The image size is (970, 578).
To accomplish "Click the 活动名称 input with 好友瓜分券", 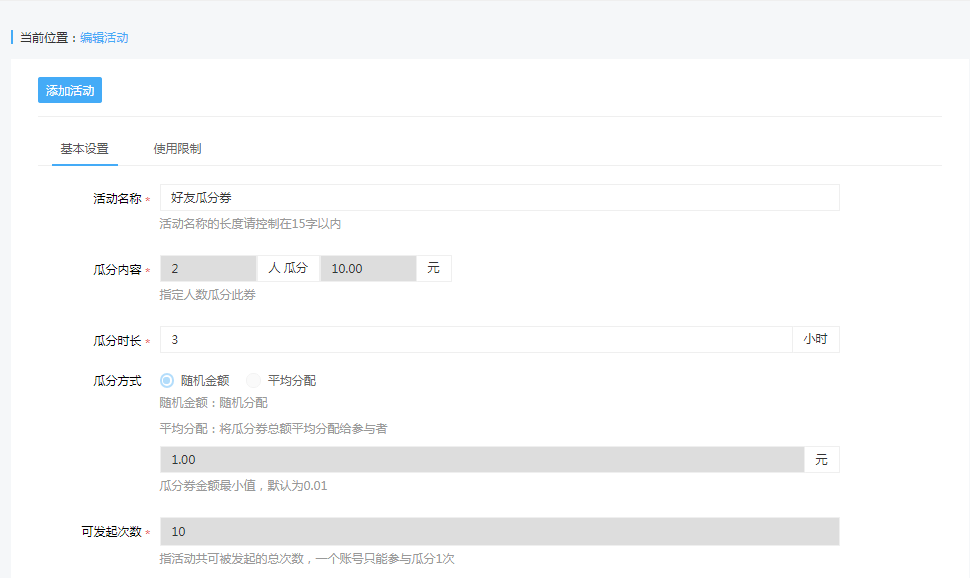I will 500,198.
